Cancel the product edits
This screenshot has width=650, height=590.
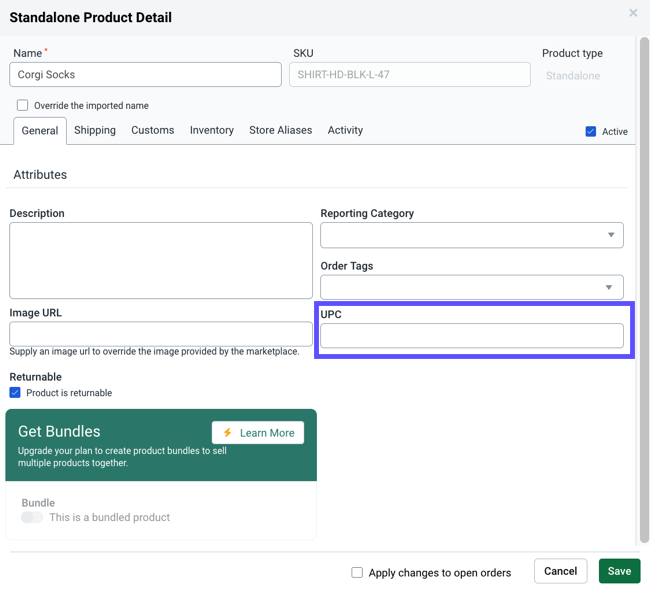click(560, 571)
